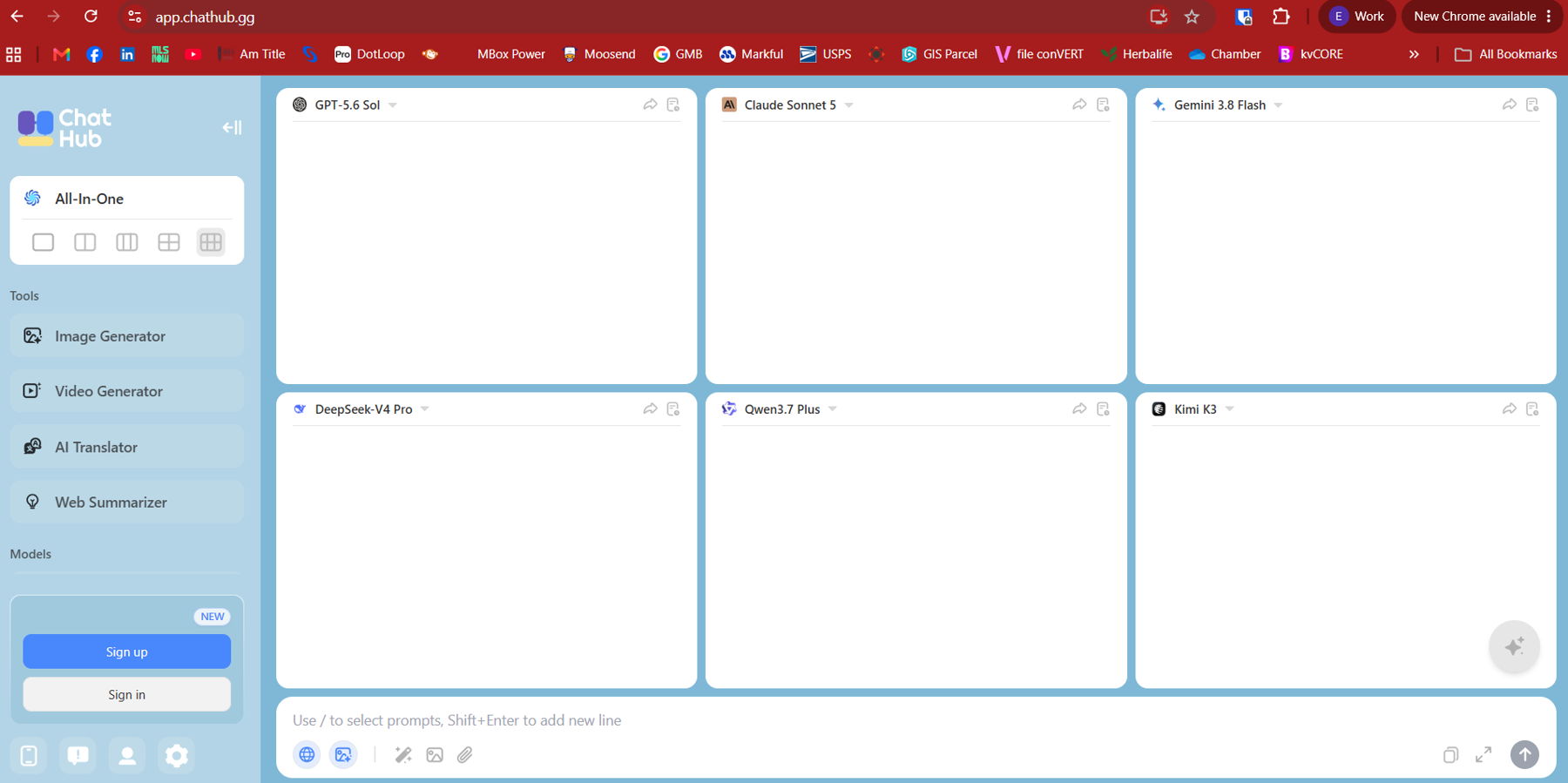Toggle web access globe in prompt bar
The height and width of the screenshot is (783, 1568).
click(x=307, y=755)
